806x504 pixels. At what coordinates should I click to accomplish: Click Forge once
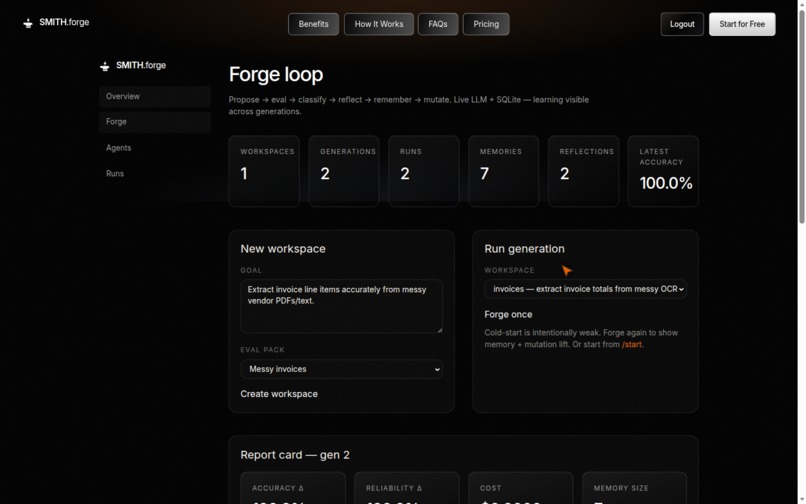pos(508,315)
